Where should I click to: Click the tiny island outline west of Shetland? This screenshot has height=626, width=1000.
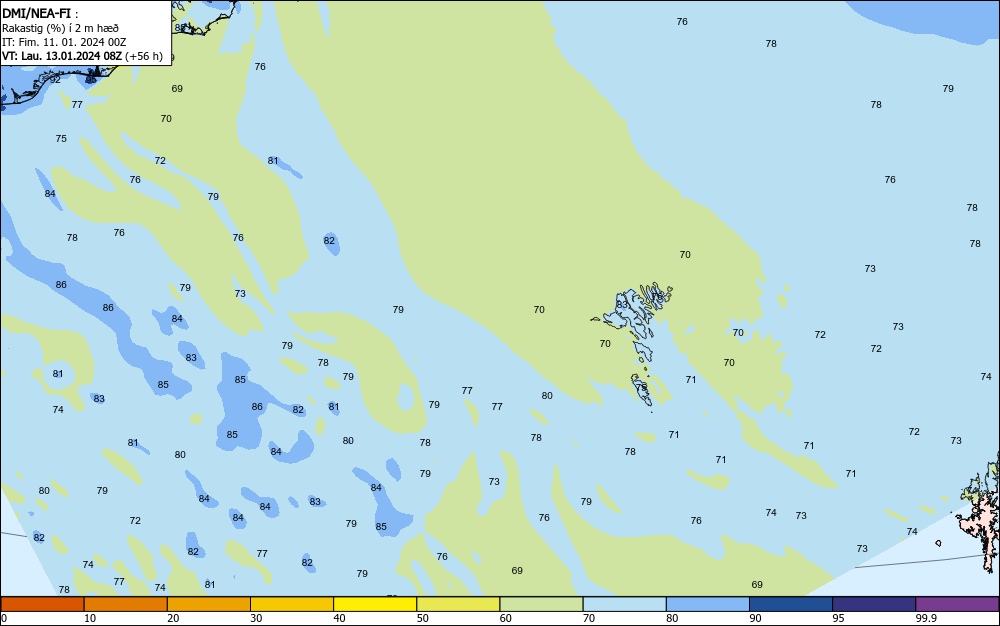pos(938,543)
